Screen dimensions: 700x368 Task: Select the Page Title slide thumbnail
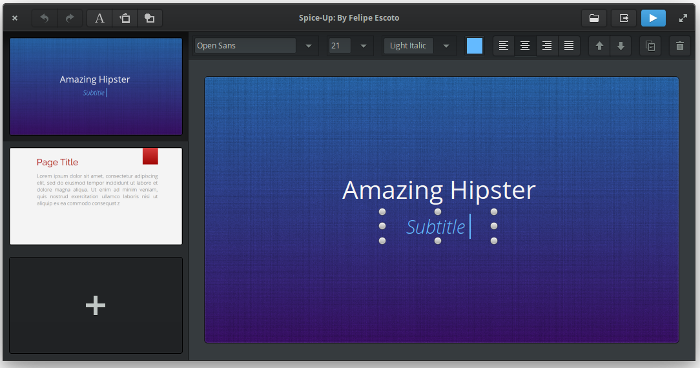pos(96,196)
